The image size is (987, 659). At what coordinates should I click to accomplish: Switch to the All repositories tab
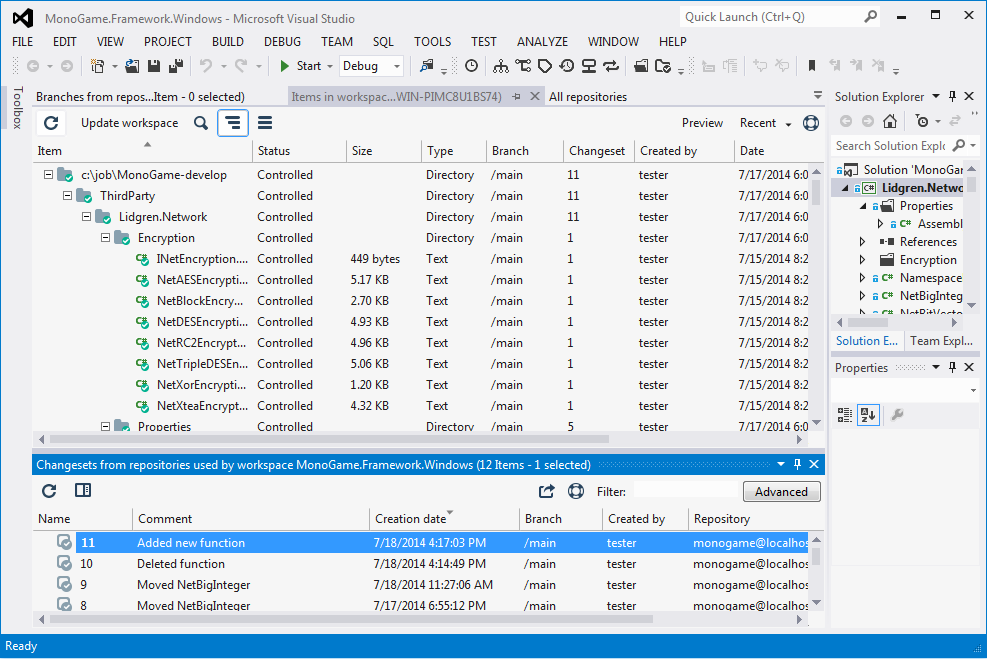point(588,97)
